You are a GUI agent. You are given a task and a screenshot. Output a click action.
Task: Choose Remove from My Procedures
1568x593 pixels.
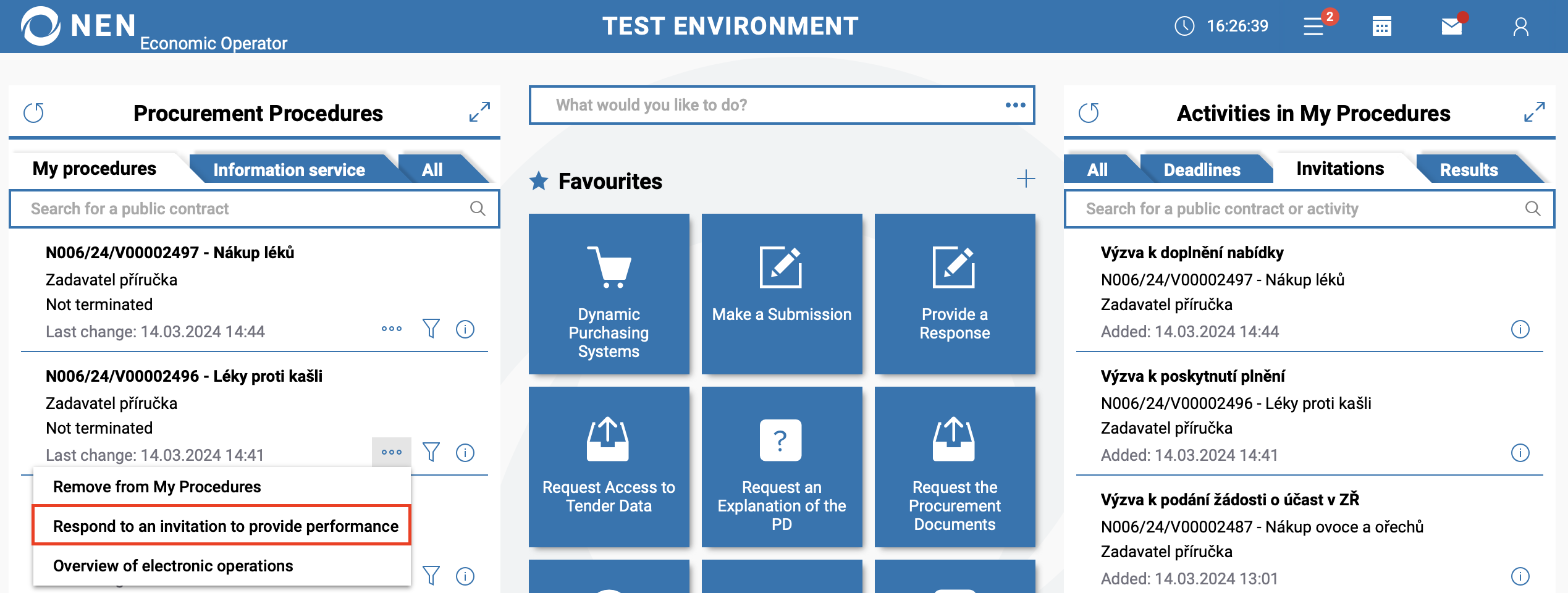pyautogui.click(x=157, y=487)
